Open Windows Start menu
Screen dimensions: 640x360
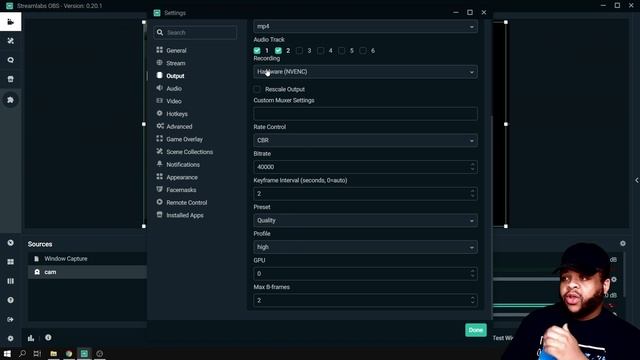tap(7, 353)
